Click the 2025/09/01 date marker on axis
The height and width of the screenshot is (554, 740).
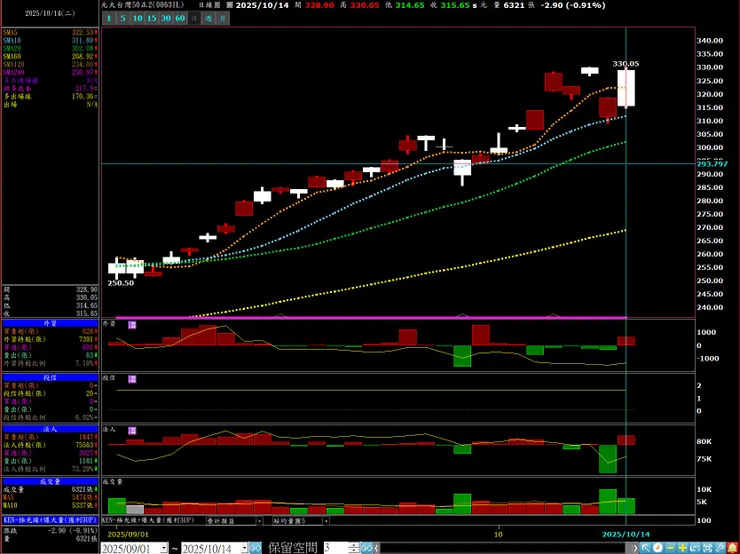tap(128, 534)
